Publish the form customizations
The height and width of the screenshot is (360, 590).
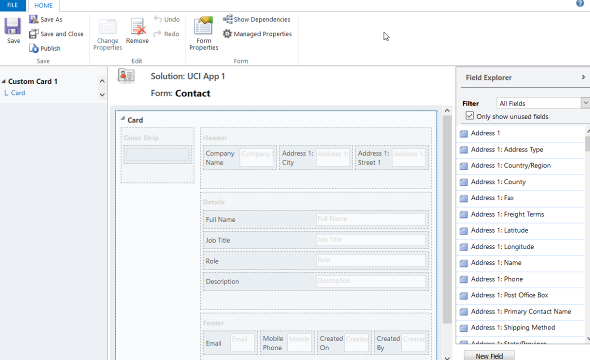click(x=45, y=48)
